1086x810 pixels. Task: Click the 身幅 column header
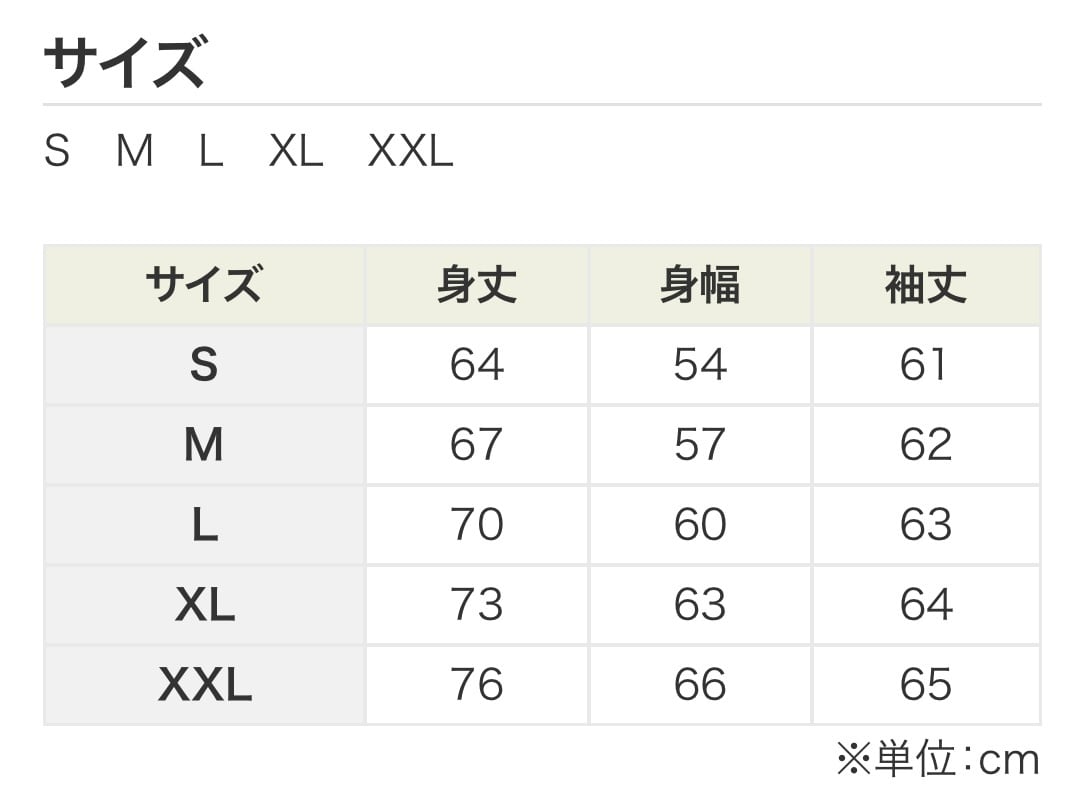coord(700,286)
